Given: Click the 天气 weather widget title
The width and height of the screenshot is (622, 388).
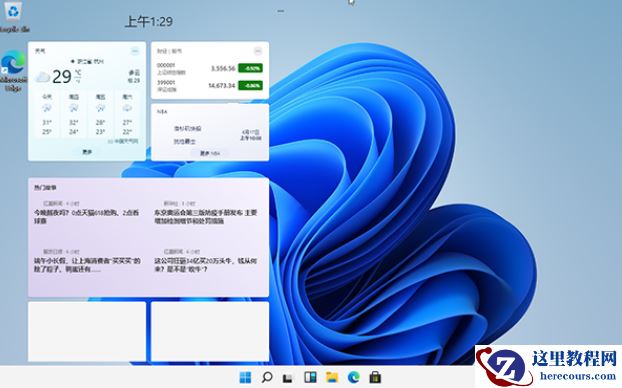Looking at the screenshot, I should point(40,51).
